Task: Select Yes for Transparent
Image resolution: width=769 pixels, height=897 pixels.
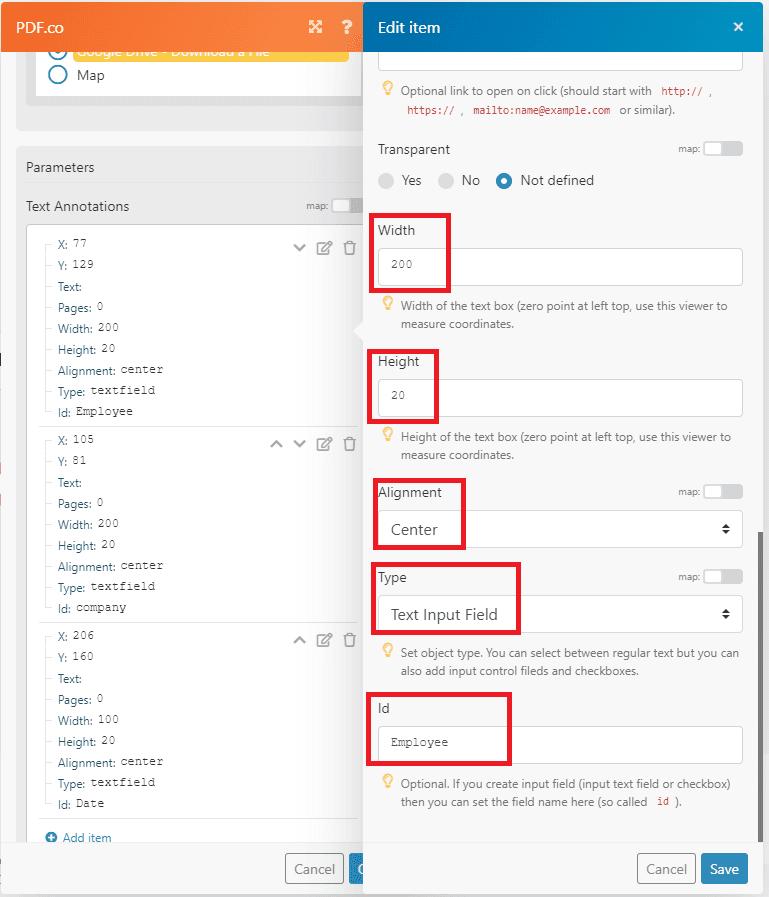Action: [x=387, y=181]
